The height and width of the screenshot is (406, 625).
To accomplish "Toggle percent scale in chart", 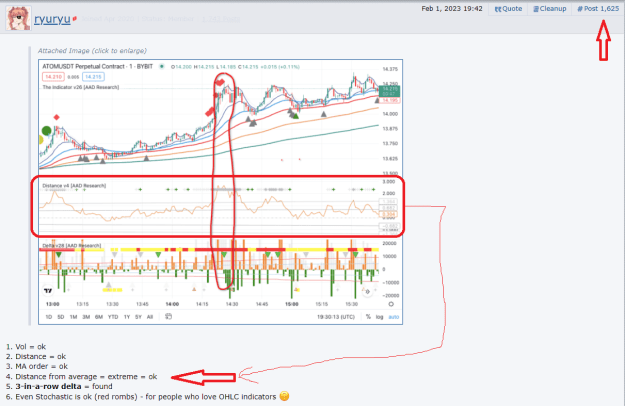I will (368, 317).
